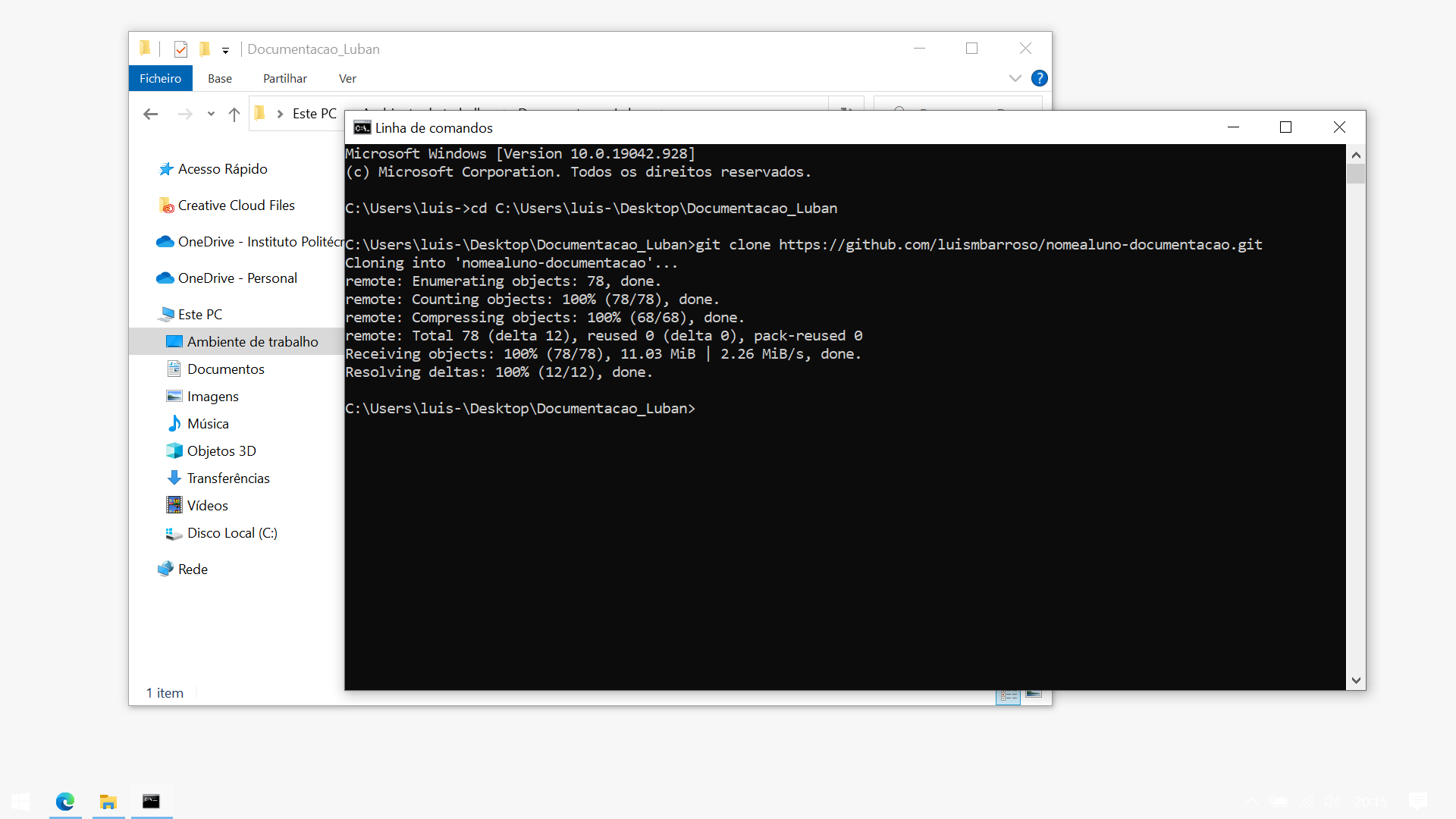This screenshot has width=1456, height=819.
Task: Open Microsoft Edge from the taskbar
Action: (65, 802)
